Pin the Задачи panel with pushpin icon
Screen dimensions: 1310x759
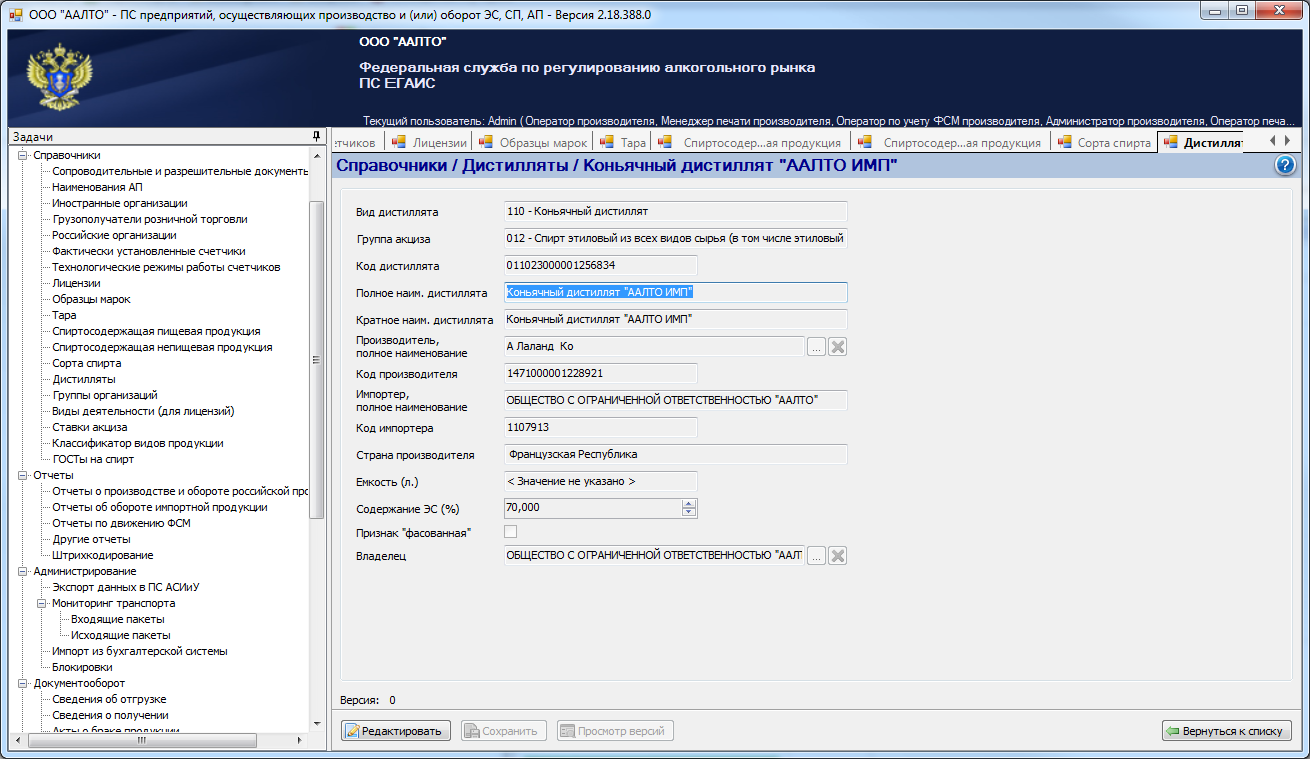pyautogui.click(x=317, y=137)
